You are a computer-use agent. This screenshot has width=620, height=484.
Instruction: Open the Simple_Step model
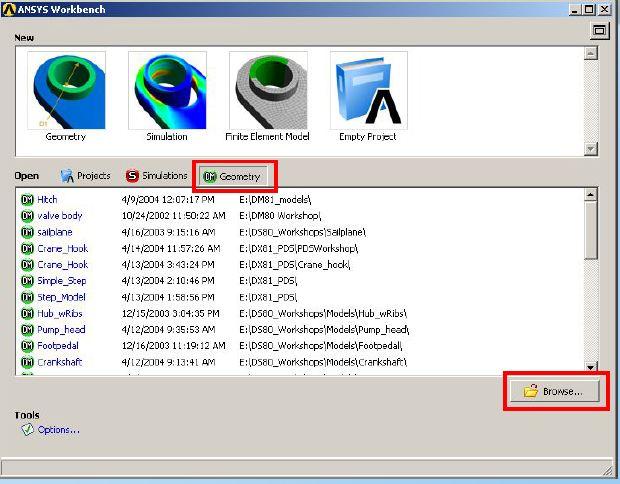pos(62,281)
